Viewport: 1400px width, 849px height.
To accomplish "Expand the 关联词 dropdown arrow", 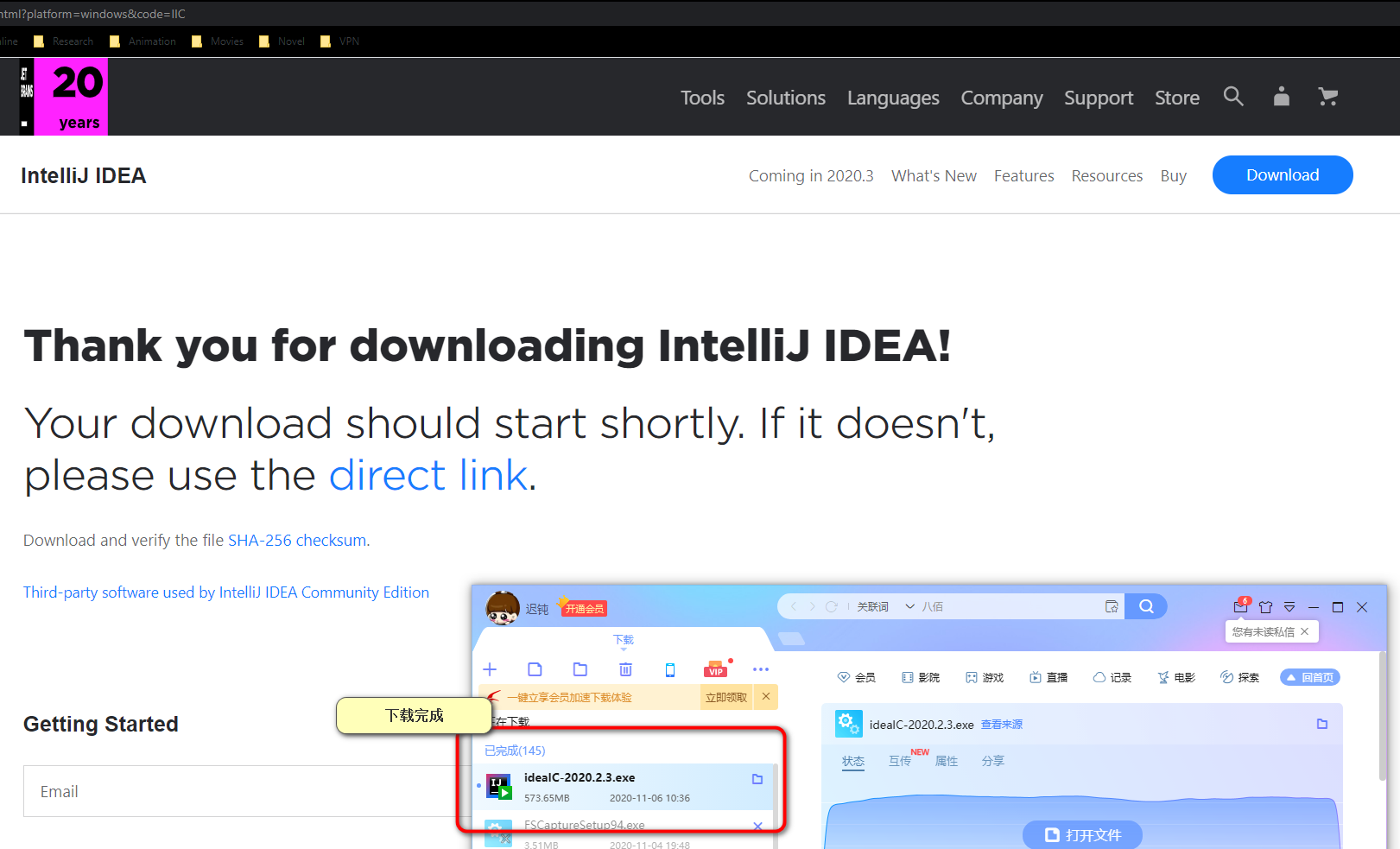I will point(909,606).
